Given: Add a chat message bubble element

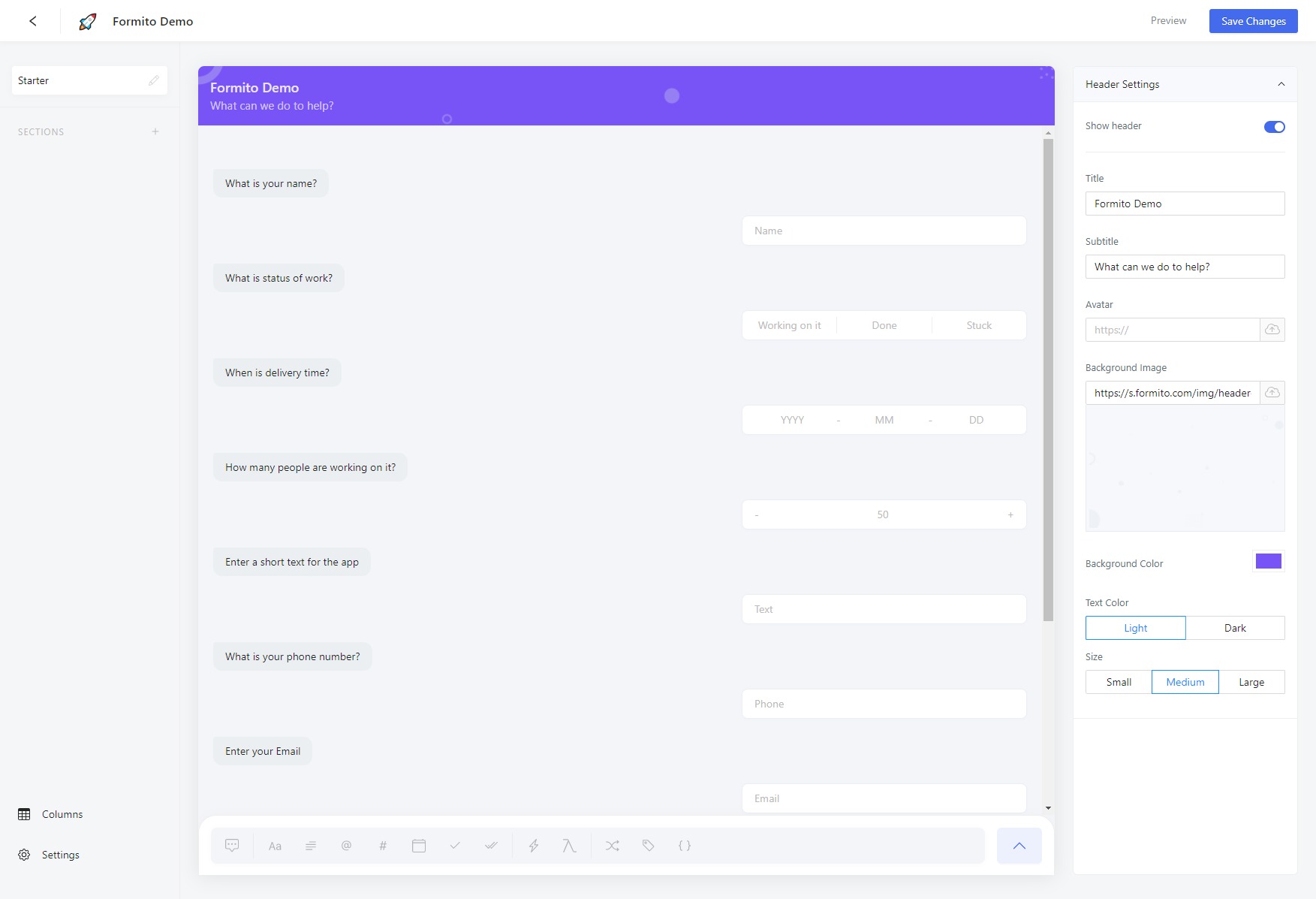Looking at the screenshot, I should (232, 846).
